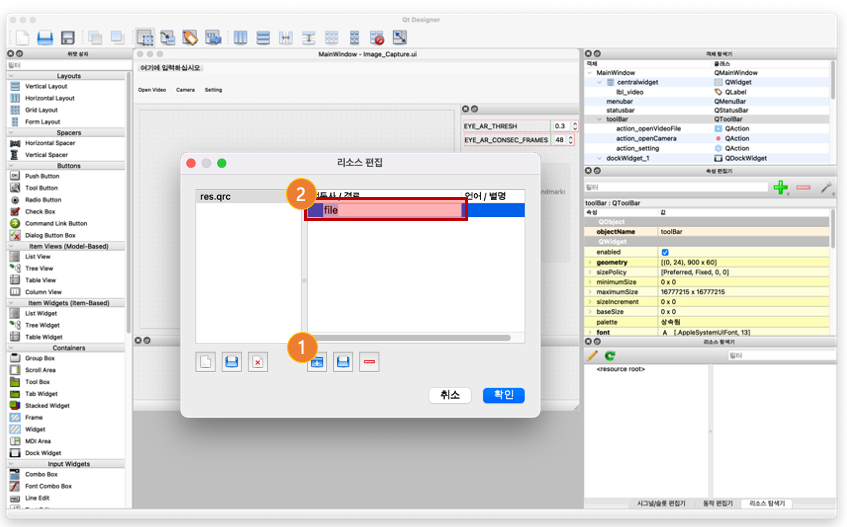This screenshot has height=527, width=847.
Task: Click New Resource File icon below res.qrc
Action: [205, 362]
